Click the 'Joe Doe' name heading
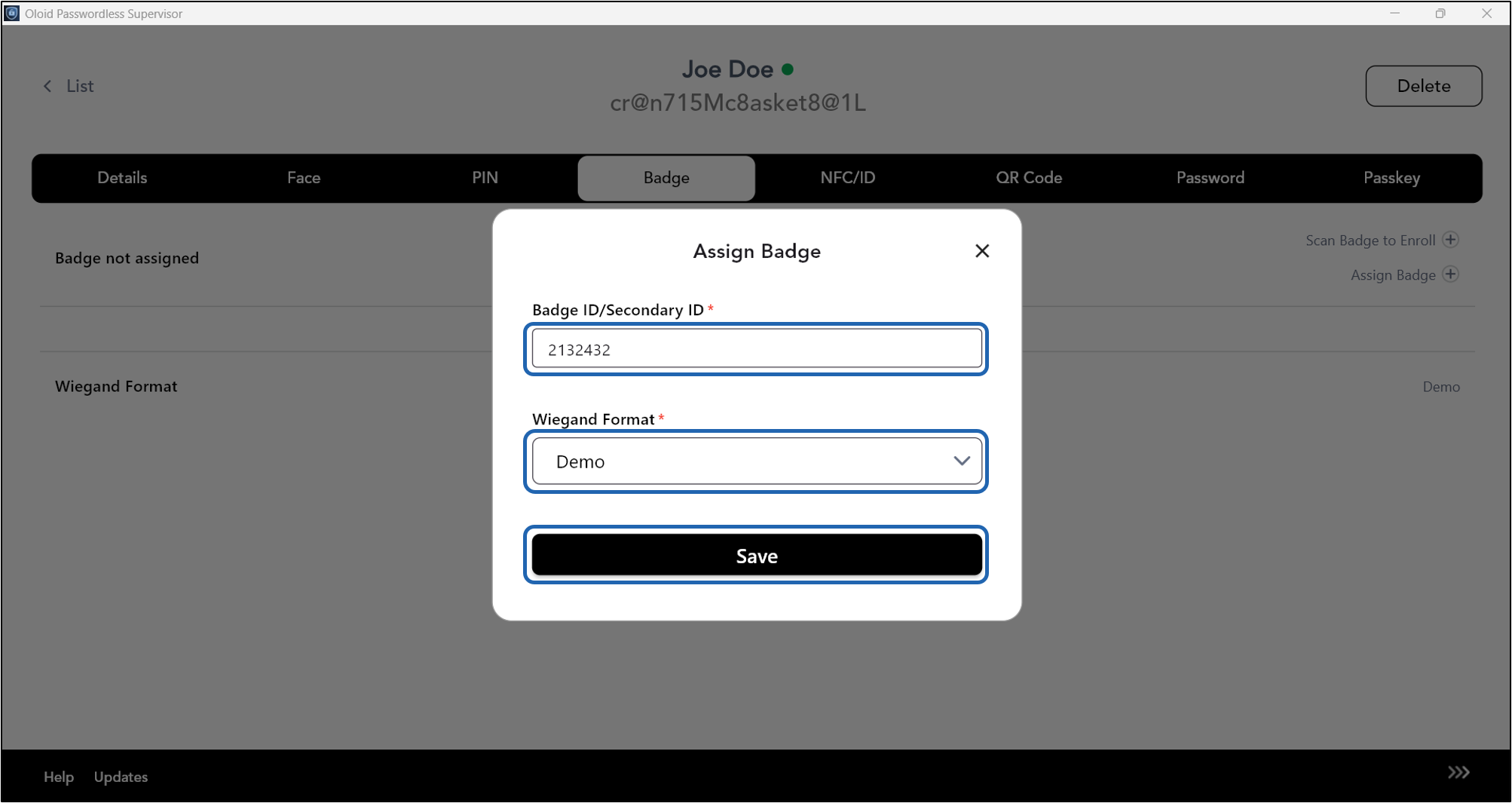 [727, 69]
